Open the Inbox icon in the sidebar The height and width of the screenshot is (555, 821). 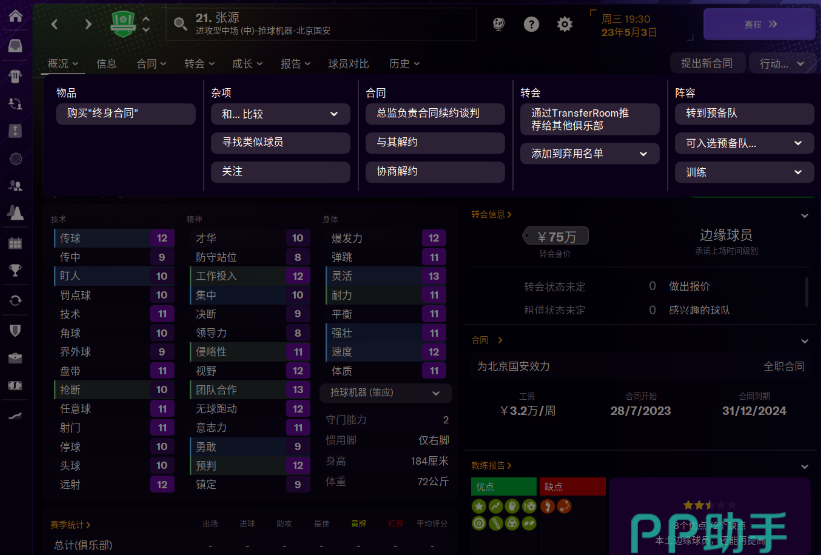click(15, 45)
